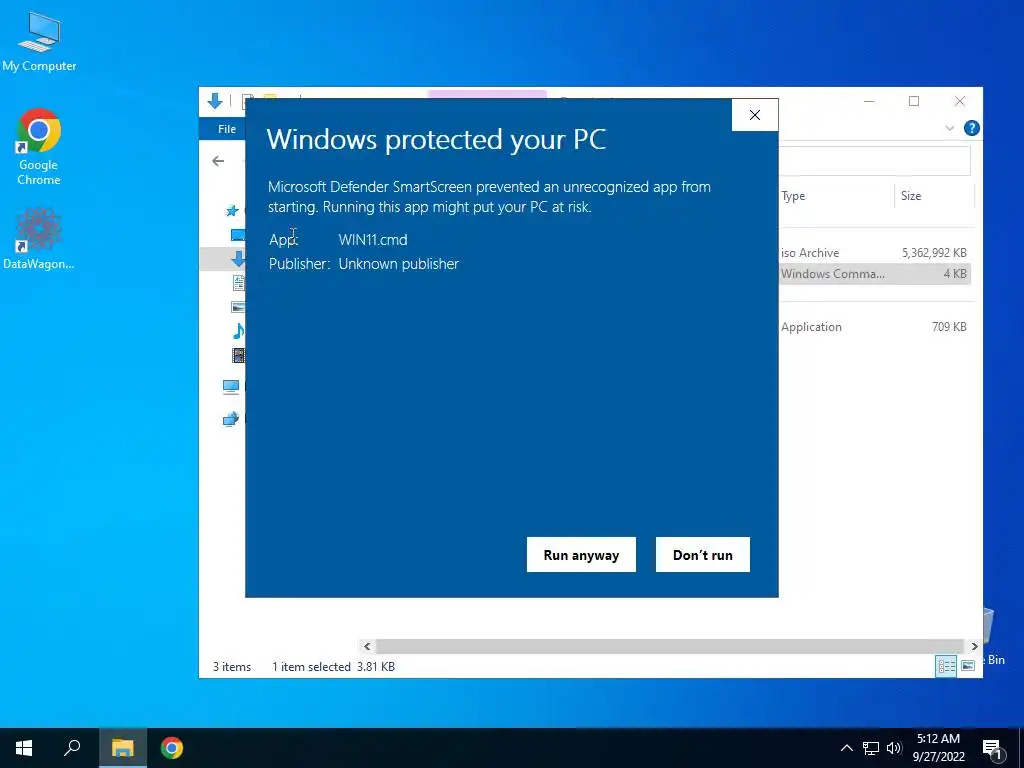This screenshot has width=1024, height=768.
Task: Launch Google Chrome desktop shortcut
Action: pos(39,147)
